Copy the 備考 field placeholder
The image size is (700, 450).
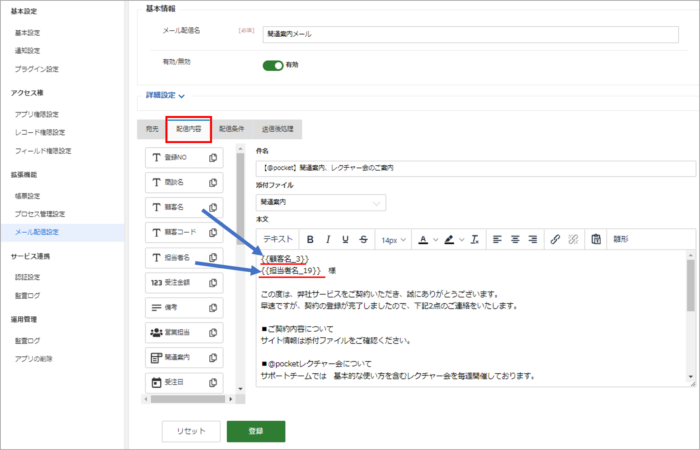(x=213, y=308)
